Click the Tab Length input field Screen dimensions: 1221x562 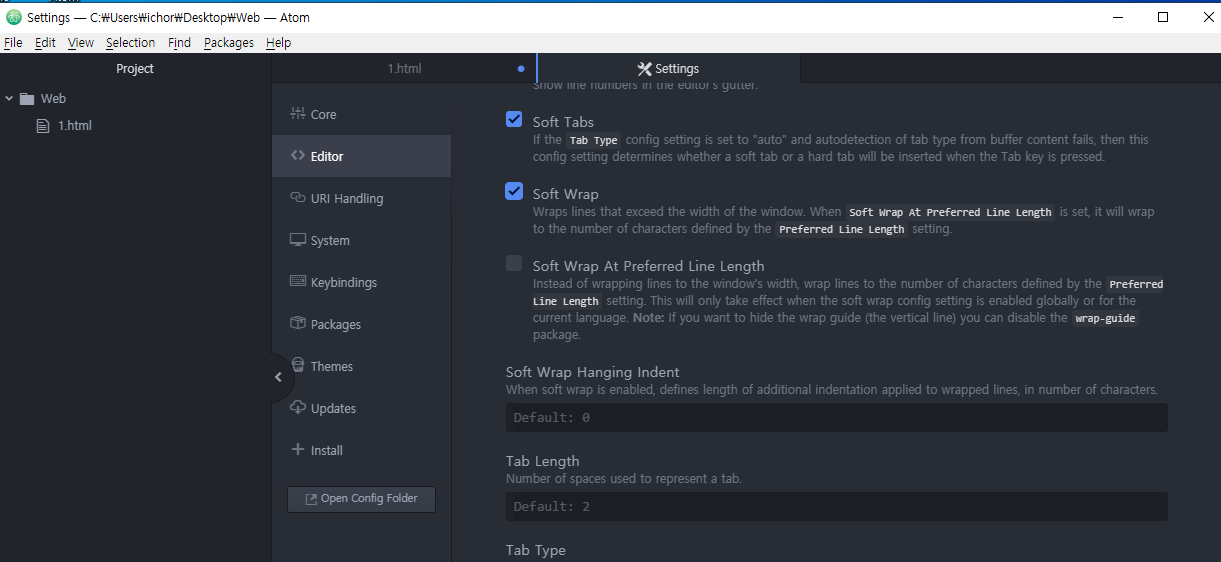pos(836,506)
